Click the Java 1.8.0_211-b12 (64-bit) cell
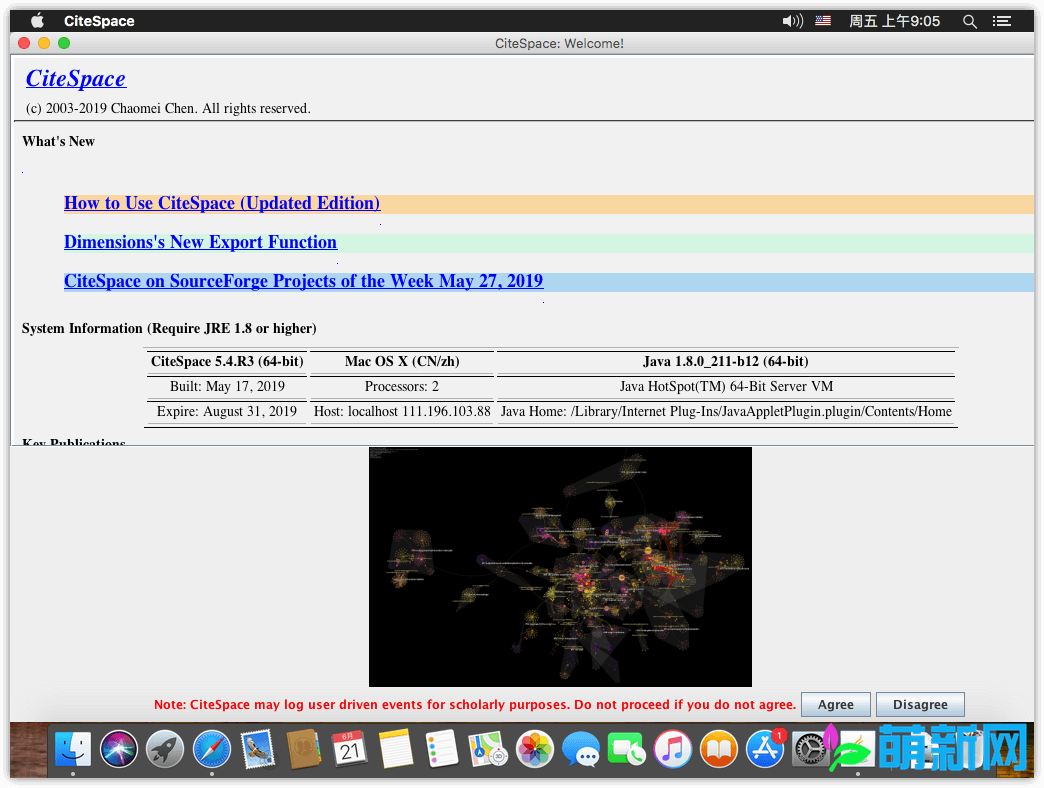1044x788 pixels. coord(726,361)
